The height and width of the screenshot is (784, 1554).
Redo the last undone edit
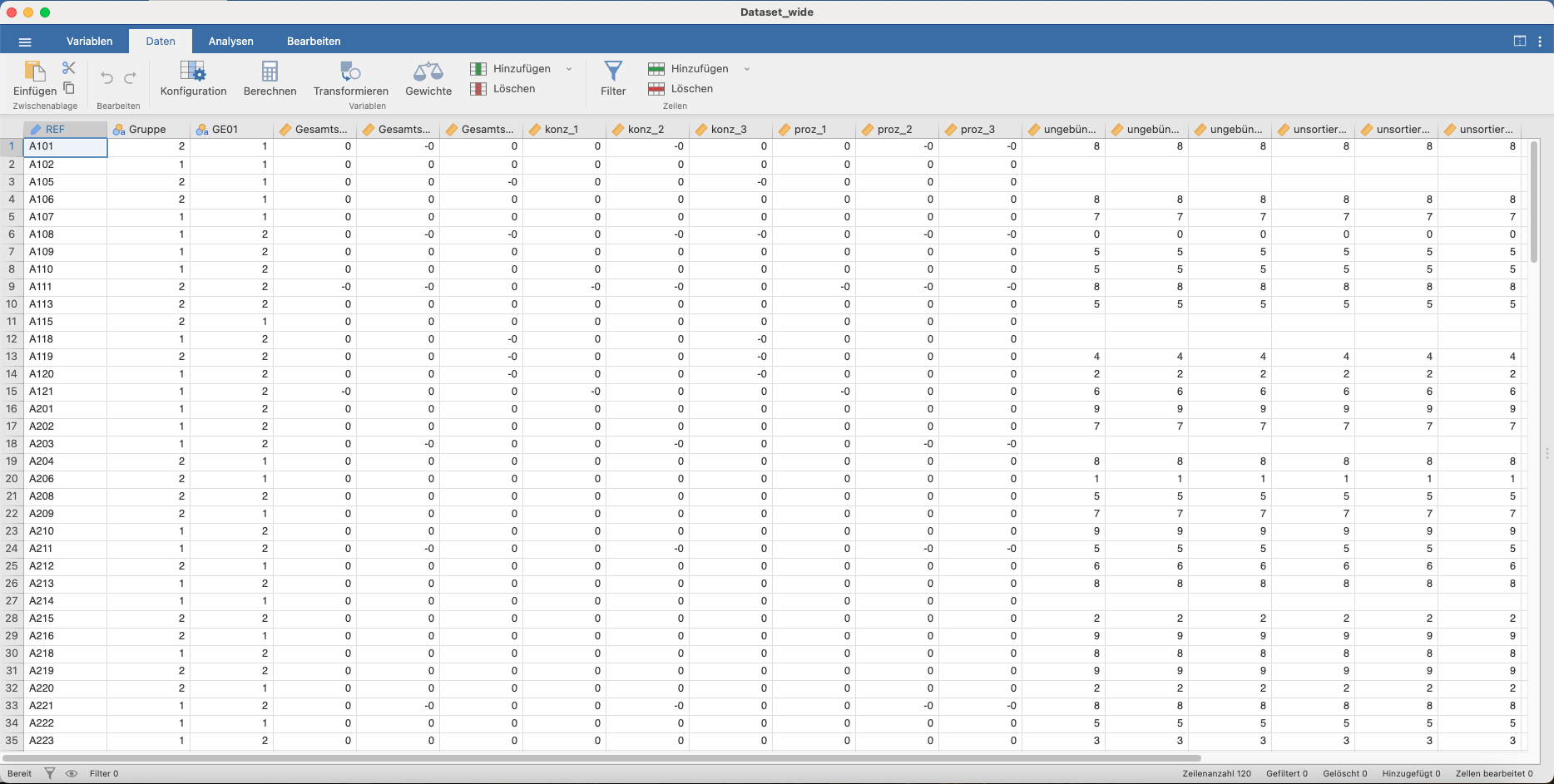point(130,78)
